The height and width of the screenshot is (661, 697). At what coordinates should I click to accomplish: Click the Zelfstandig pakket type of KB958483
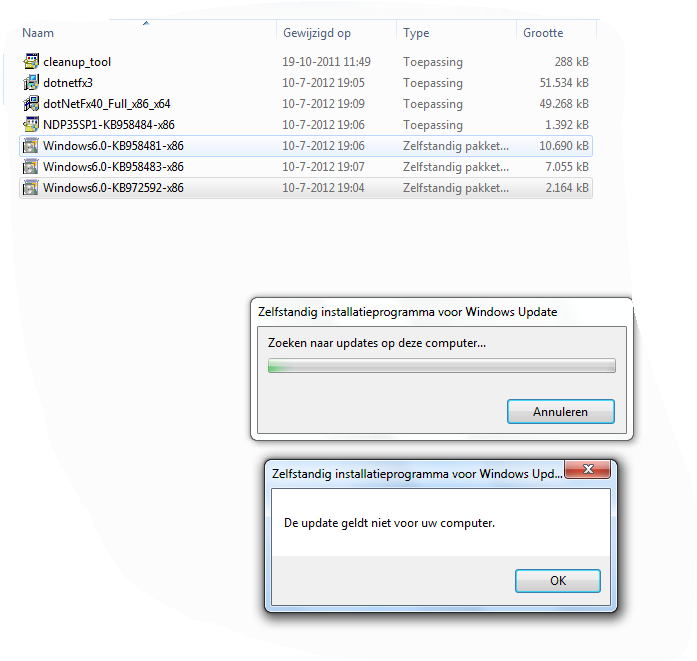pyautogui.click(x=456, y=167)
